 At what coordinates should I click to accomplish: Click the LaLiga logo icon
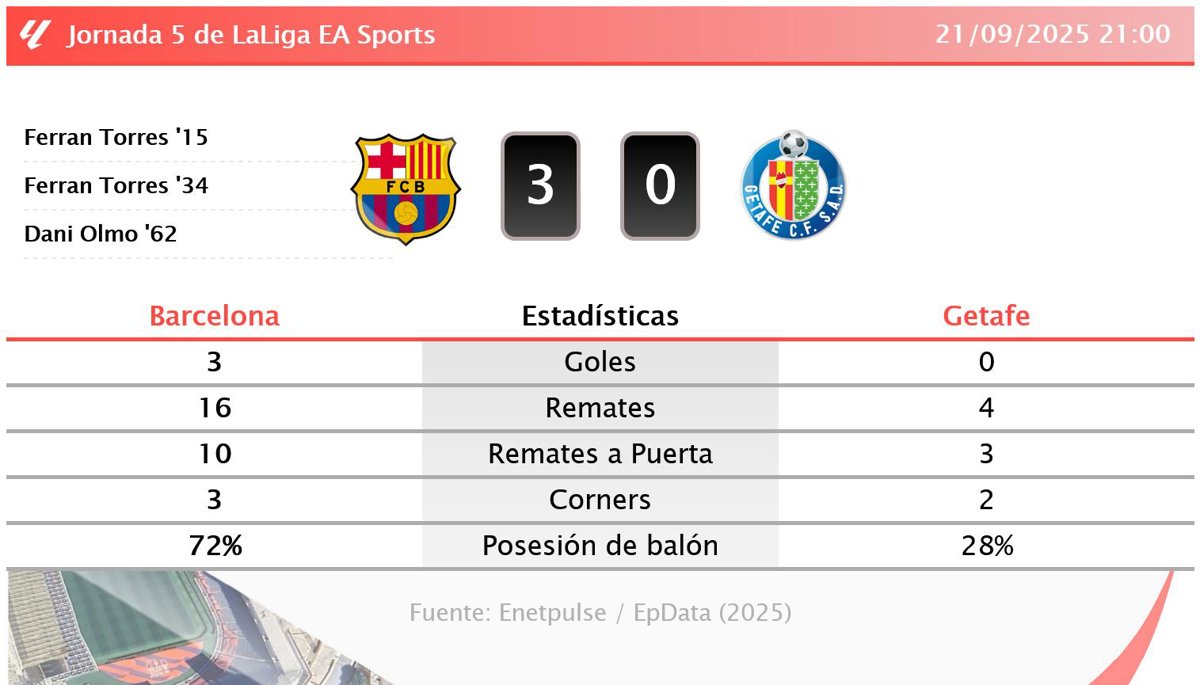(33, 35)
